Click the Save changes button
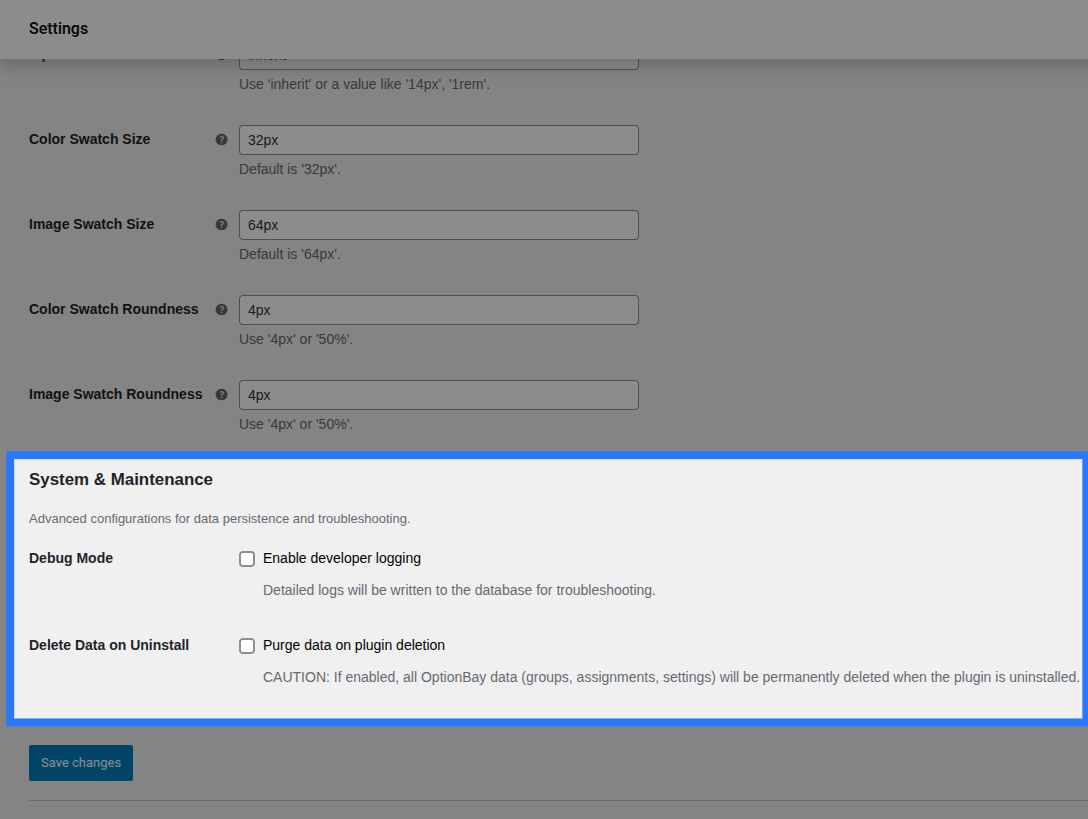 pos(80,763)
